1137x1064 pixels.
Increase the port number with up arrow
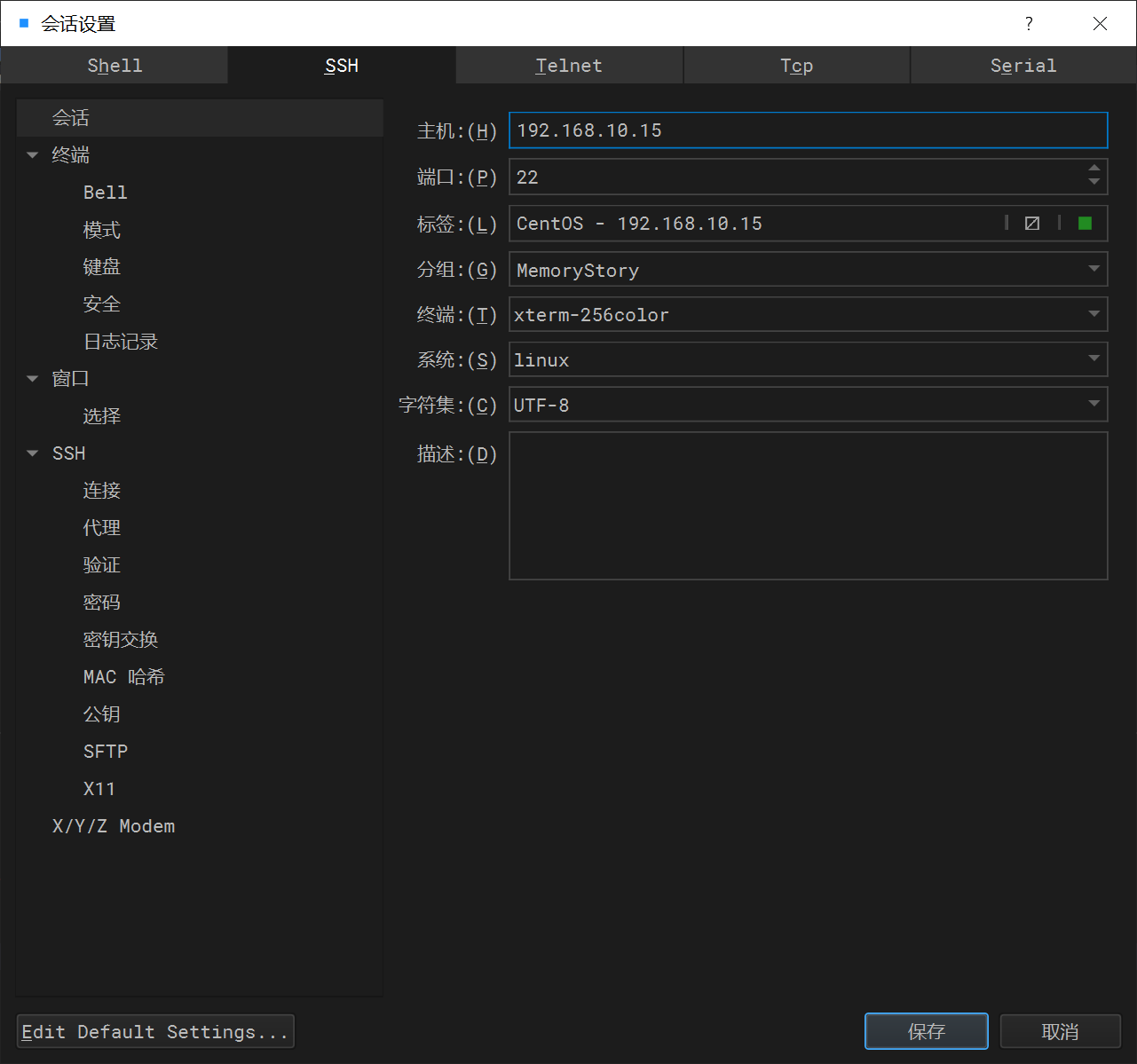[x=1094, y=168]
